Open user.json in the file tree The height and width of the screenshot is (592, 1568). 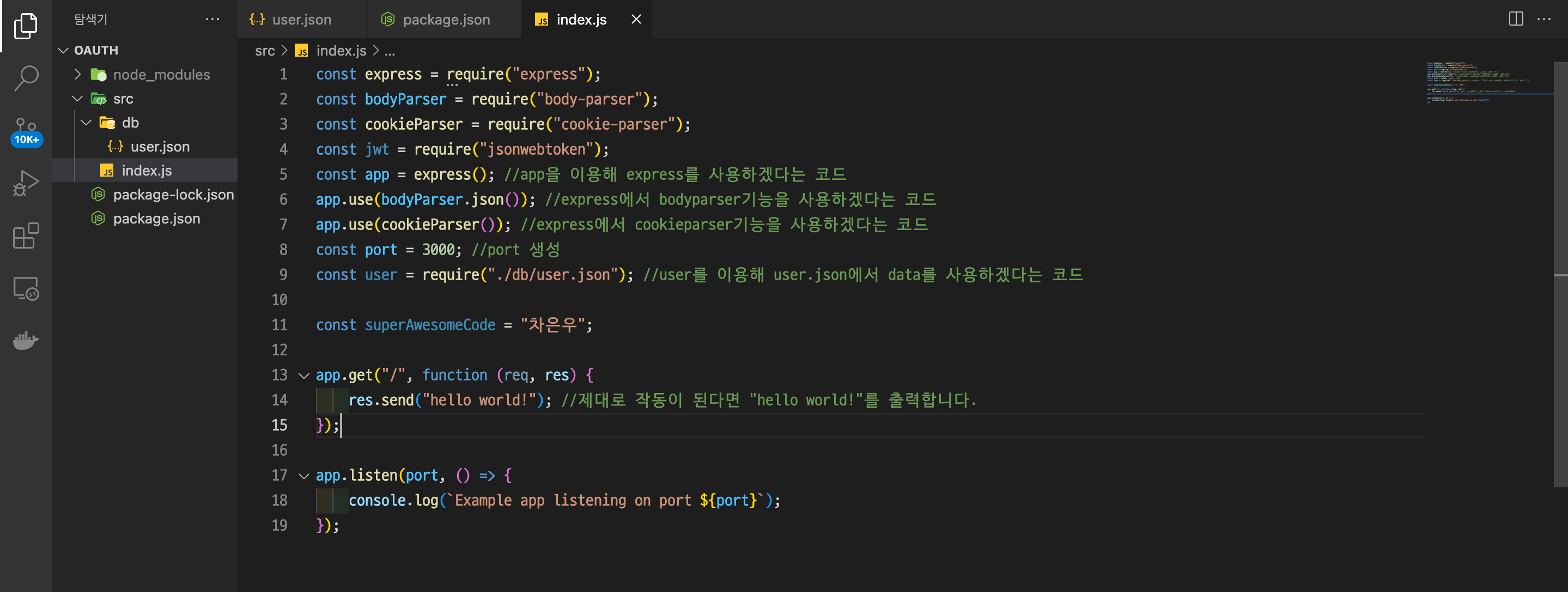(x=145, y=147)
